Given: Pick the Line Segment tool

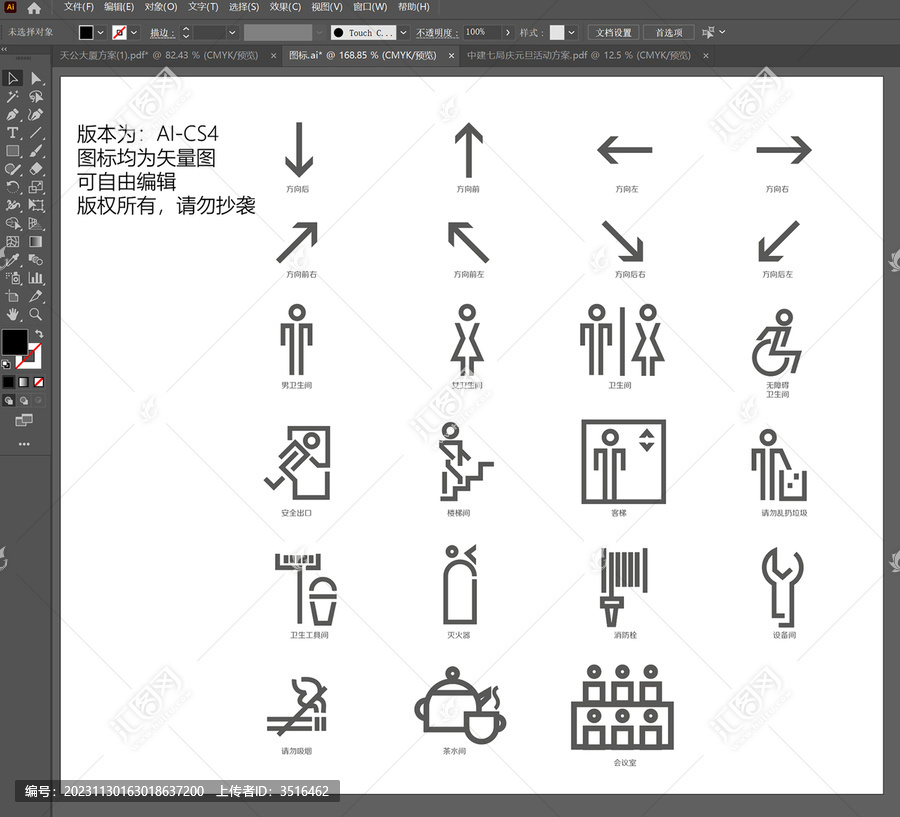Looking at the screenshot, I should 36,133.
